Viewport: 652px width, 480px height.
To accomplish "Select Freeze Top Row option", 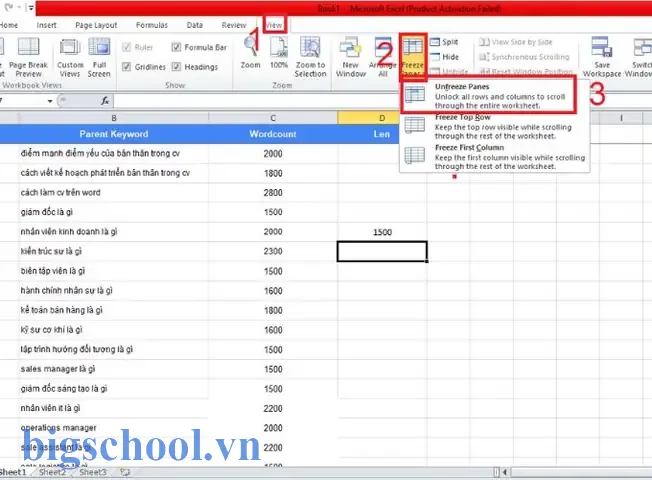I will pos(495,126).
